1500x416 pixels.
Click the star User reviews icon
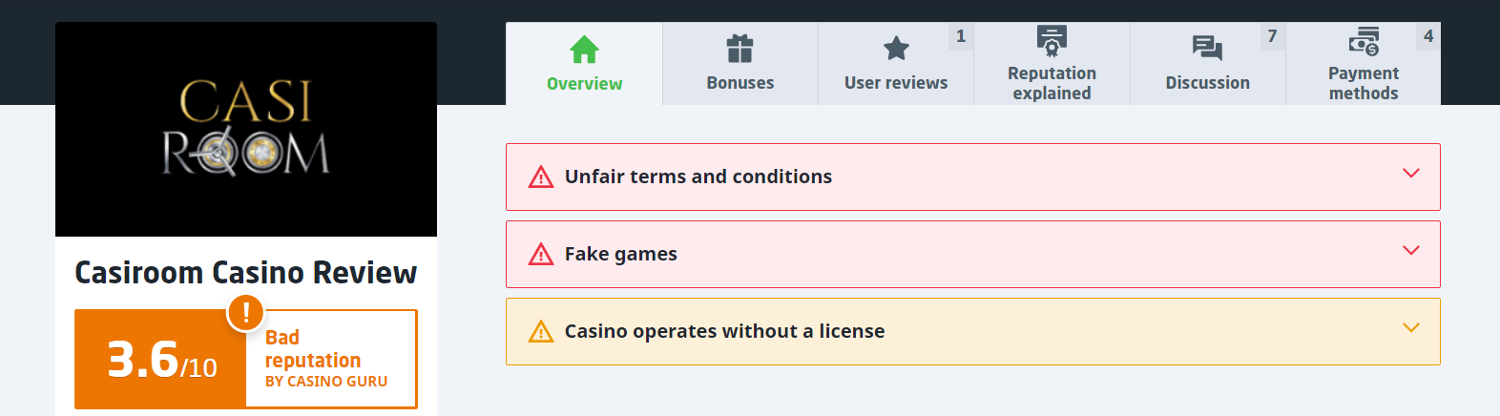point(896,49)
